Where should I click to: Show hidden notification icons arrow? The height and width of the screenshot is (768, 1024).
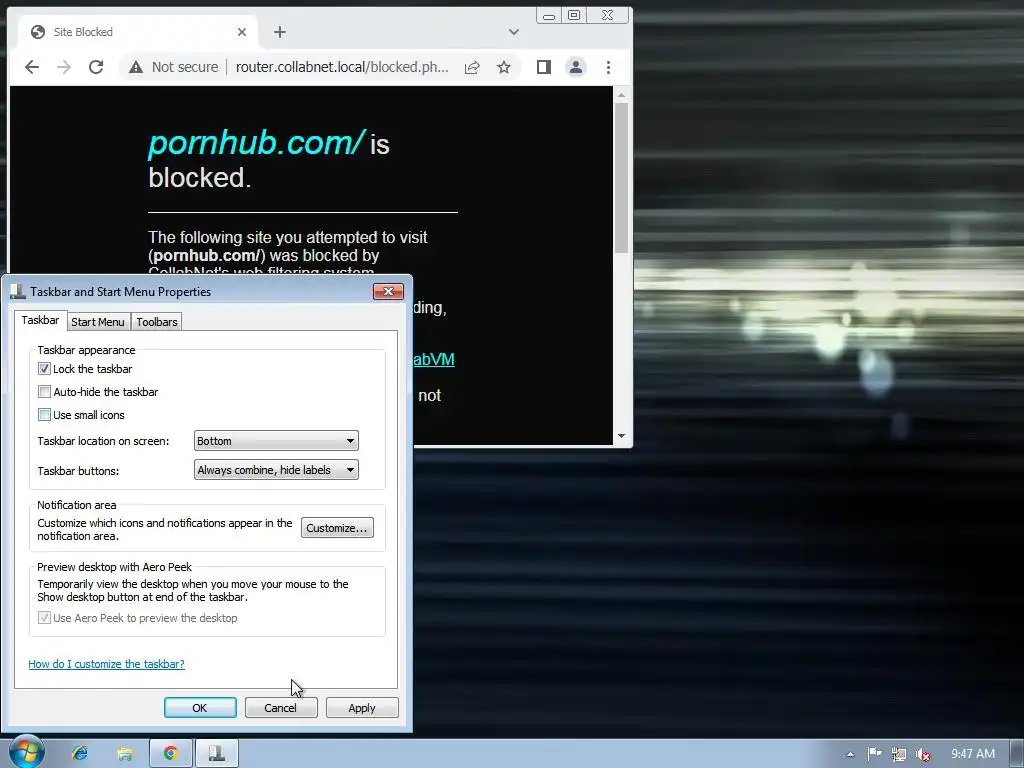pos(850,754)
